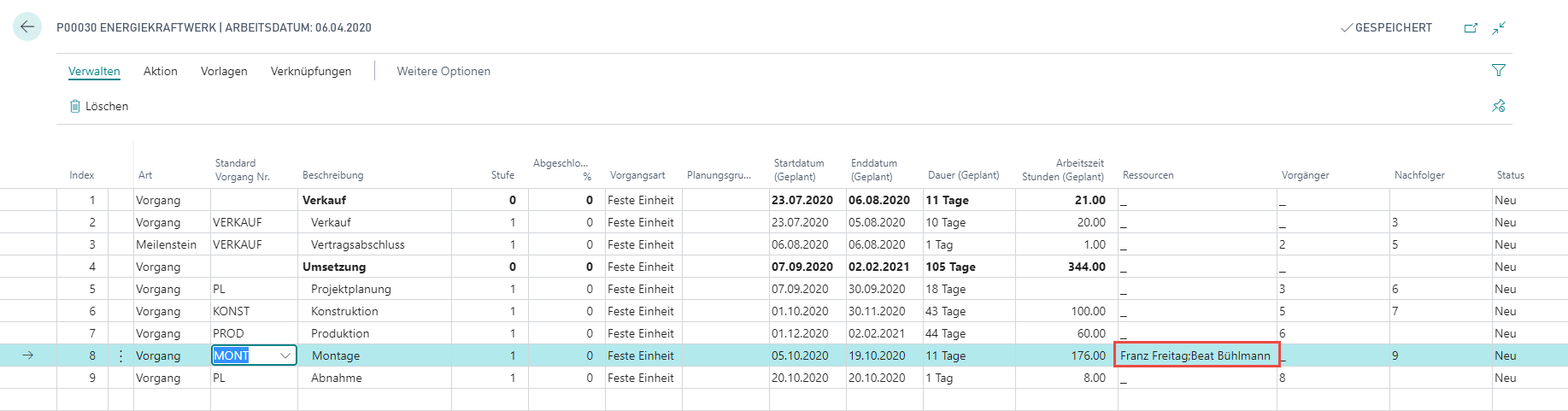Sort by the Index column header
1568x411 pixels.
tap(82, 175)
